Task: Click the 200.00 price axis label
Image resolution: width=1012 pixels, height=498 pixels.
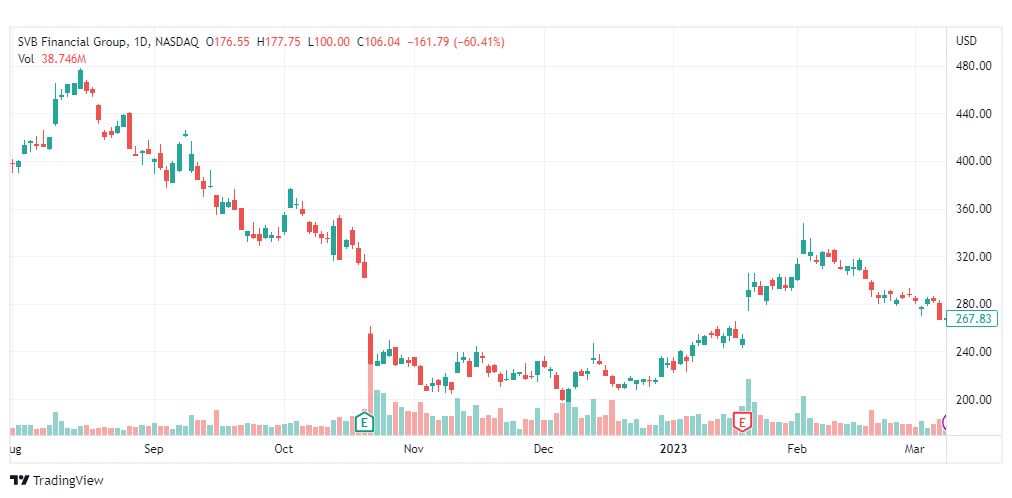Action: click(974, 400)
